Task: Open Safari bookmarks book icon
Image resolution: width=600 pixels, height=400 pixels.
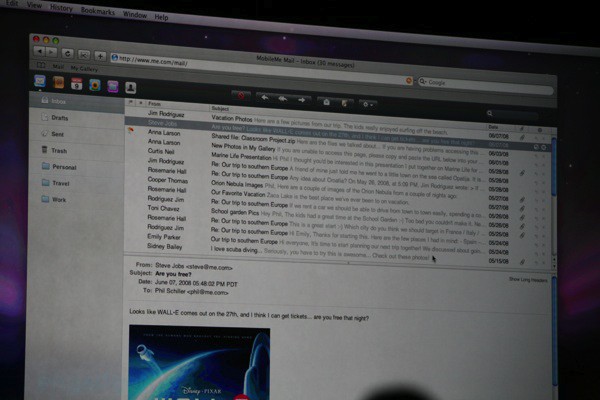Action: click(41, 64)
